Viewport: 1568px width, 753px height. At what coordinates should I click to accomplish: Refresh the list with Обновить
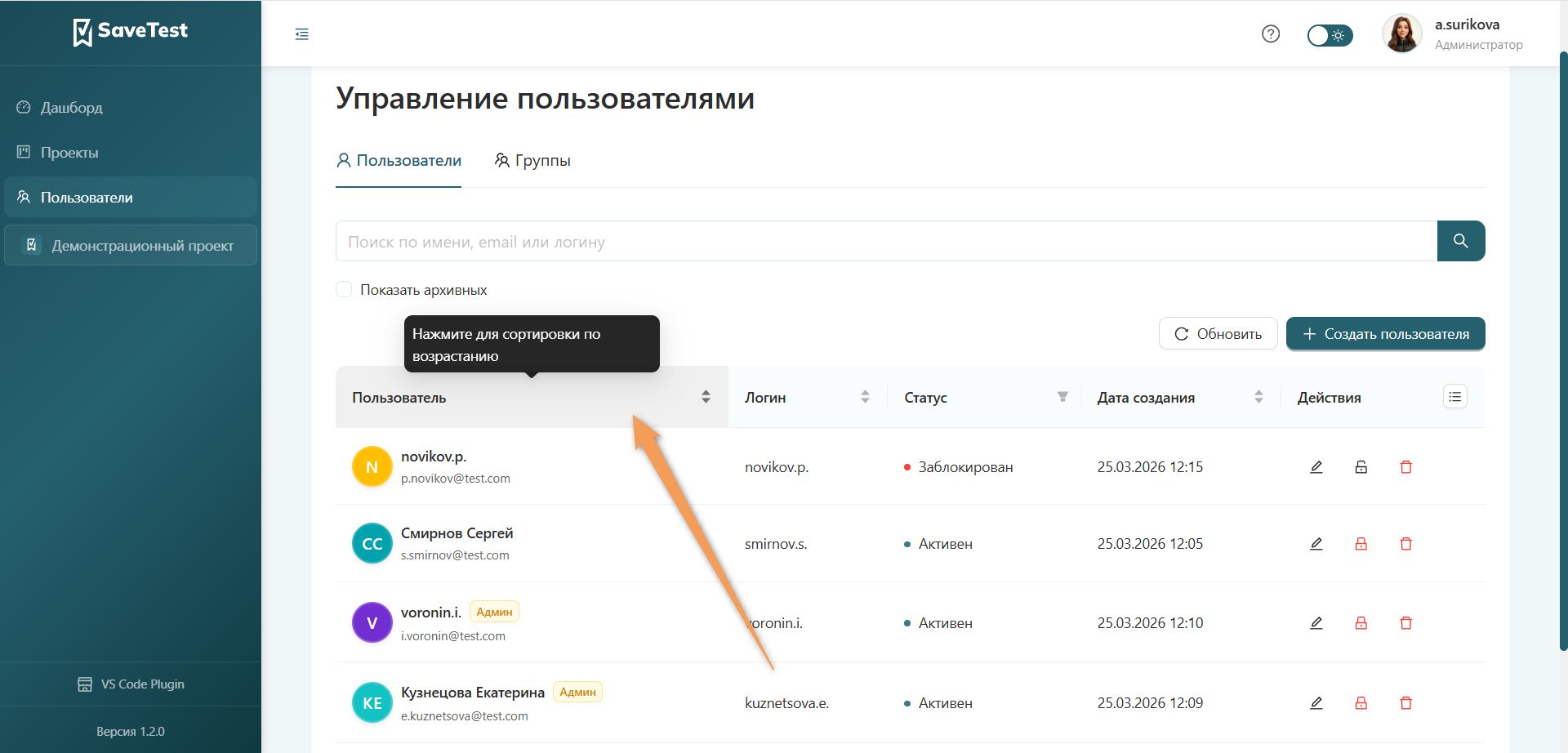[x=1218, y=333]
